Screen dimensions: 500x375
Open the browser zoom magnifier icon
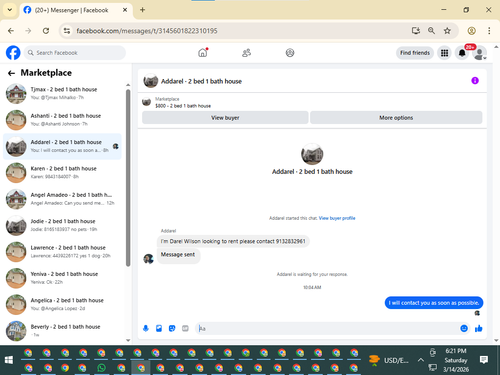(431, 31)
